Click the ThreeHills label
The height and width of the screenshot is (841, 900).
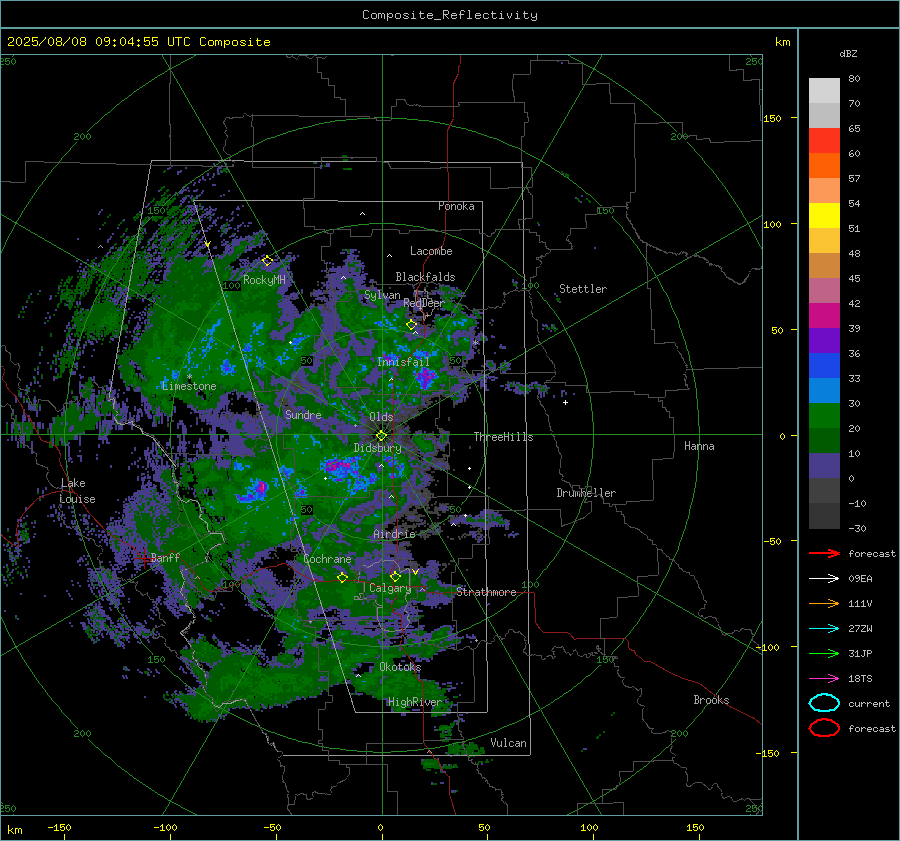[x=503, y=437]
